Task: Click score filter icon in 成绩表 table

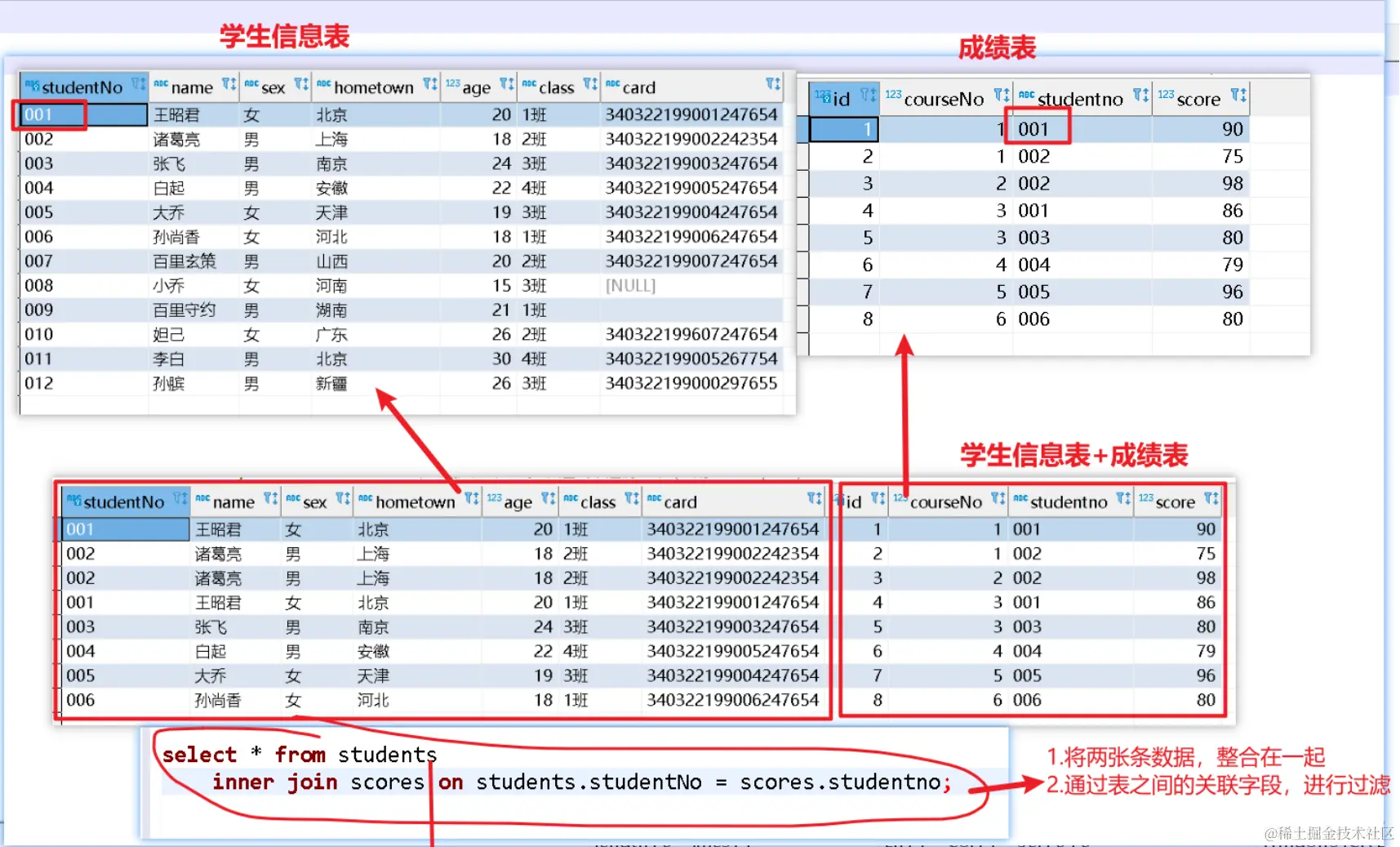Action: click(1238, 95)
